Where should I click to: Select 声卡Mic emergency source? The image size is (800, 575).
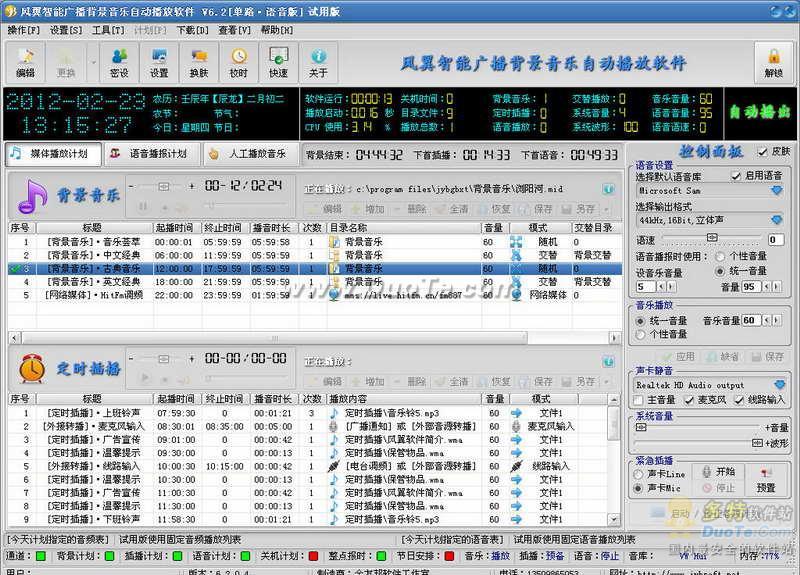pos(638,488)
